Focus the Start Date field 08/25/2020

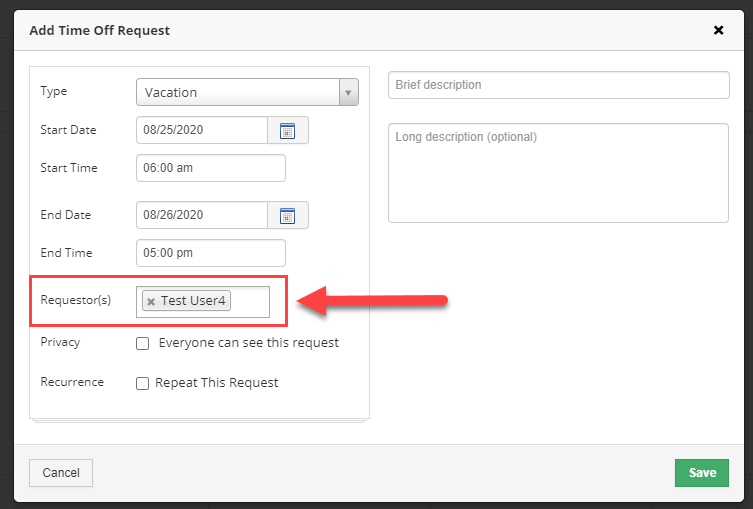point(201,131)
